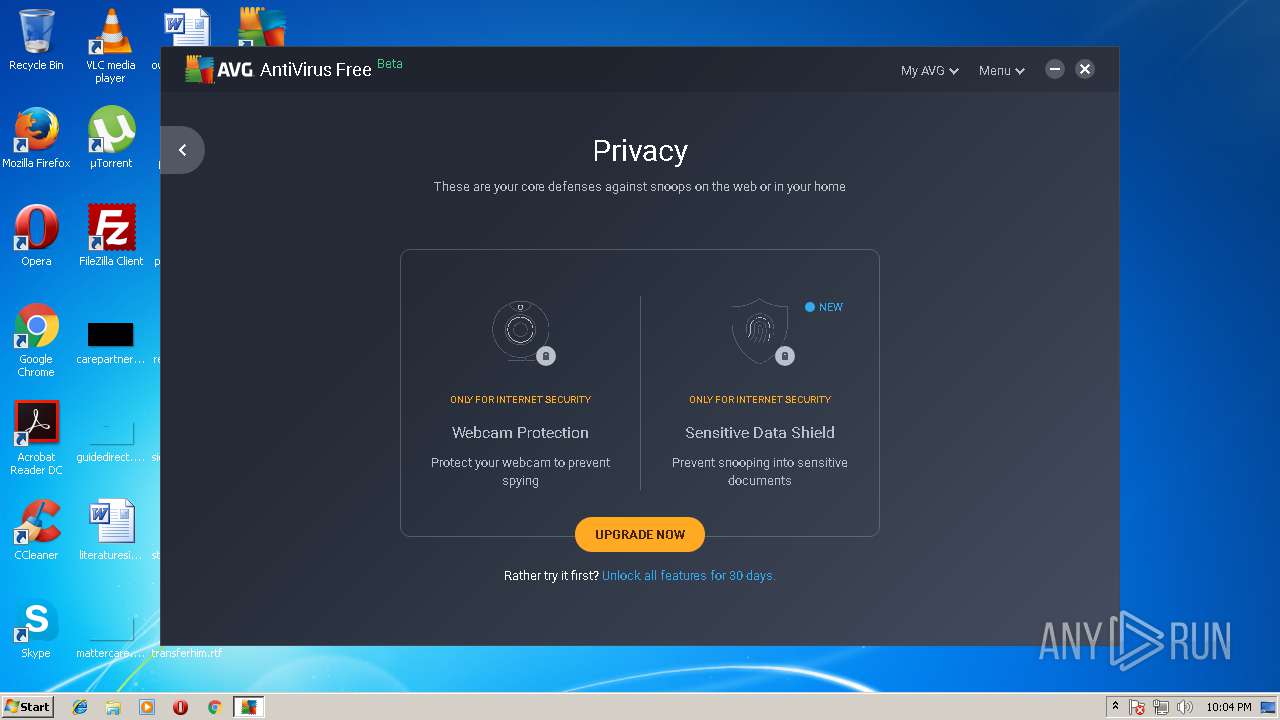The height and width of the screenshot is (720, 1280).
Task: Select the Acrobat Reader DC desktop shortcut
Action: (x=36, y=438)
